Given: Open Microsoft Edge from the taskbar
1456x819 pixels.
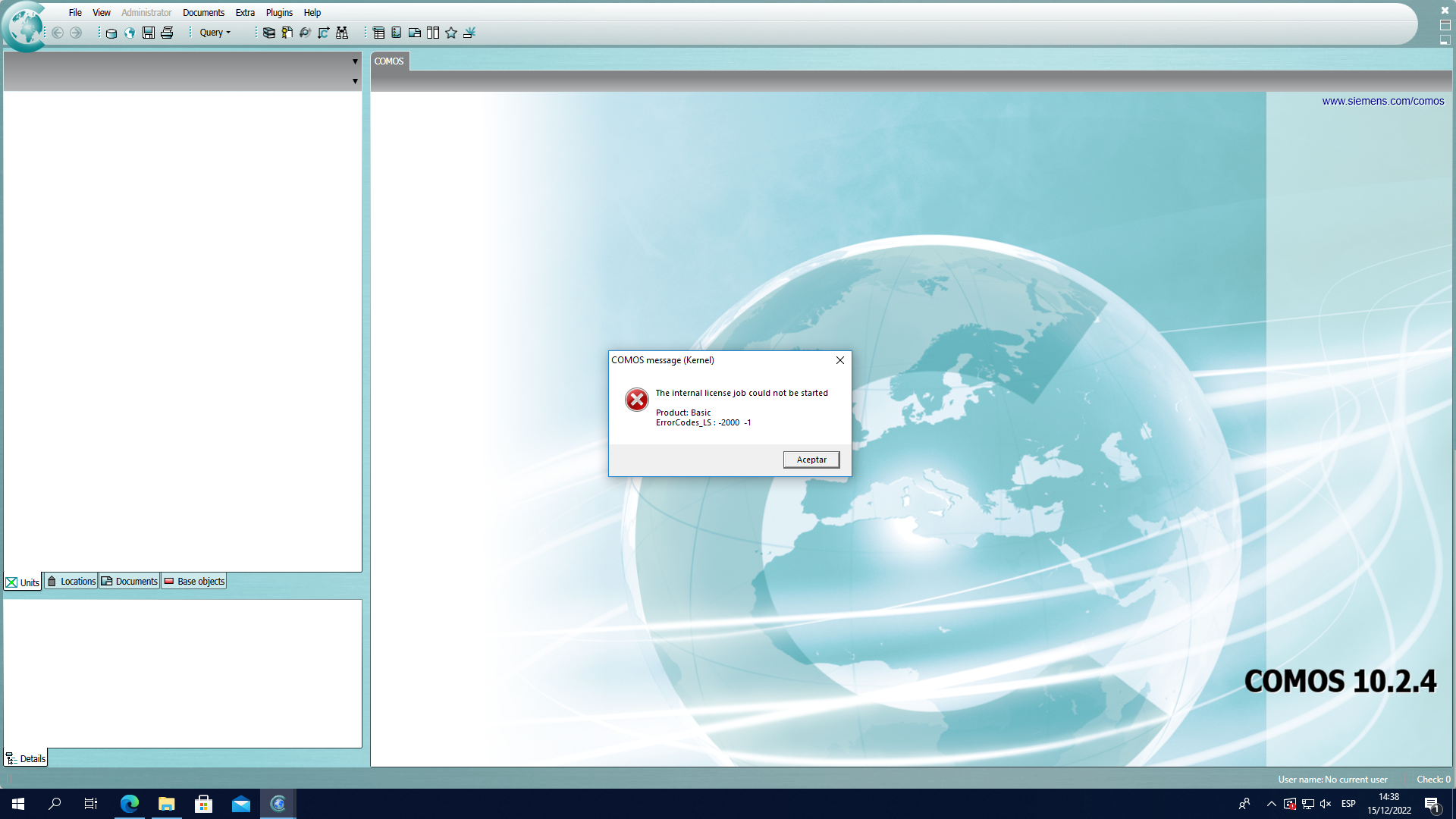Looking at the screenshot, I should [x=130, y=804].
